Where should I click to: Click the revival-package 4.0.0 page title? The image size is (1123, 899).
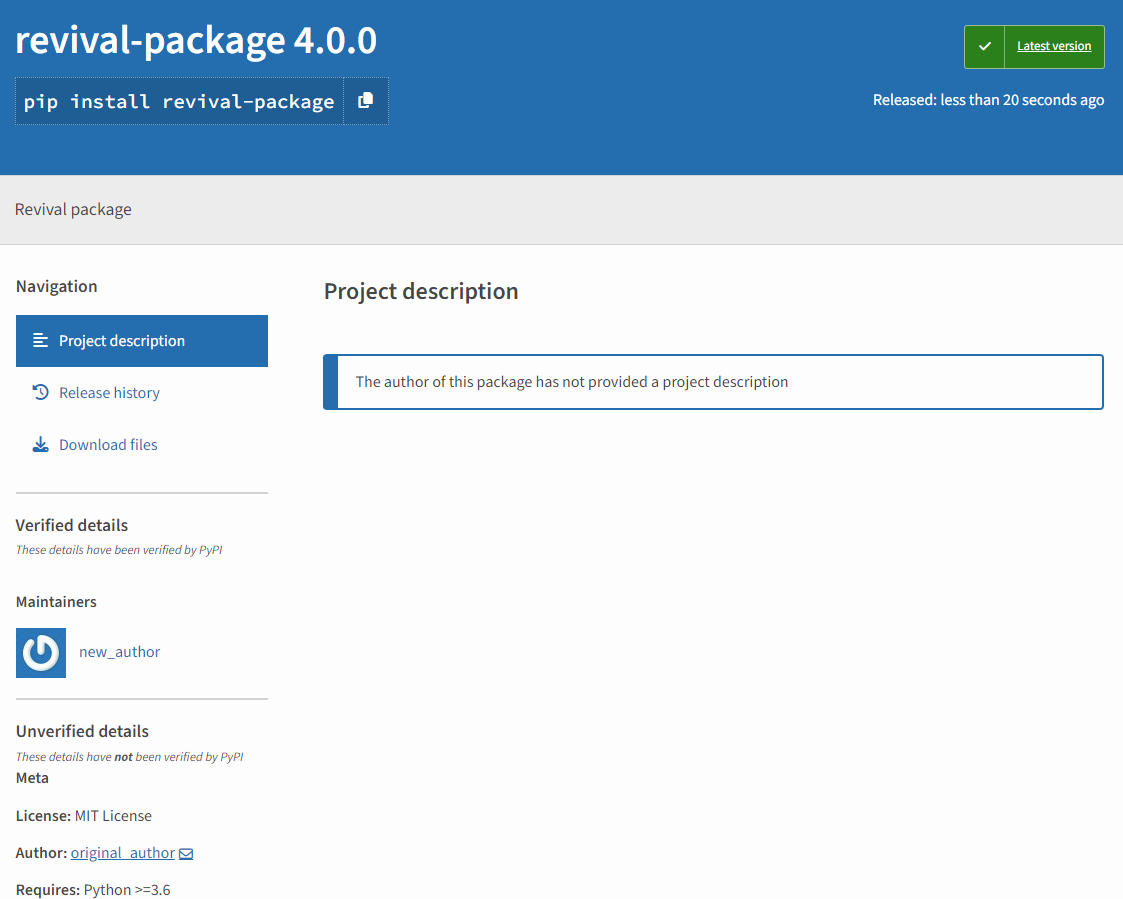(196, 40)
